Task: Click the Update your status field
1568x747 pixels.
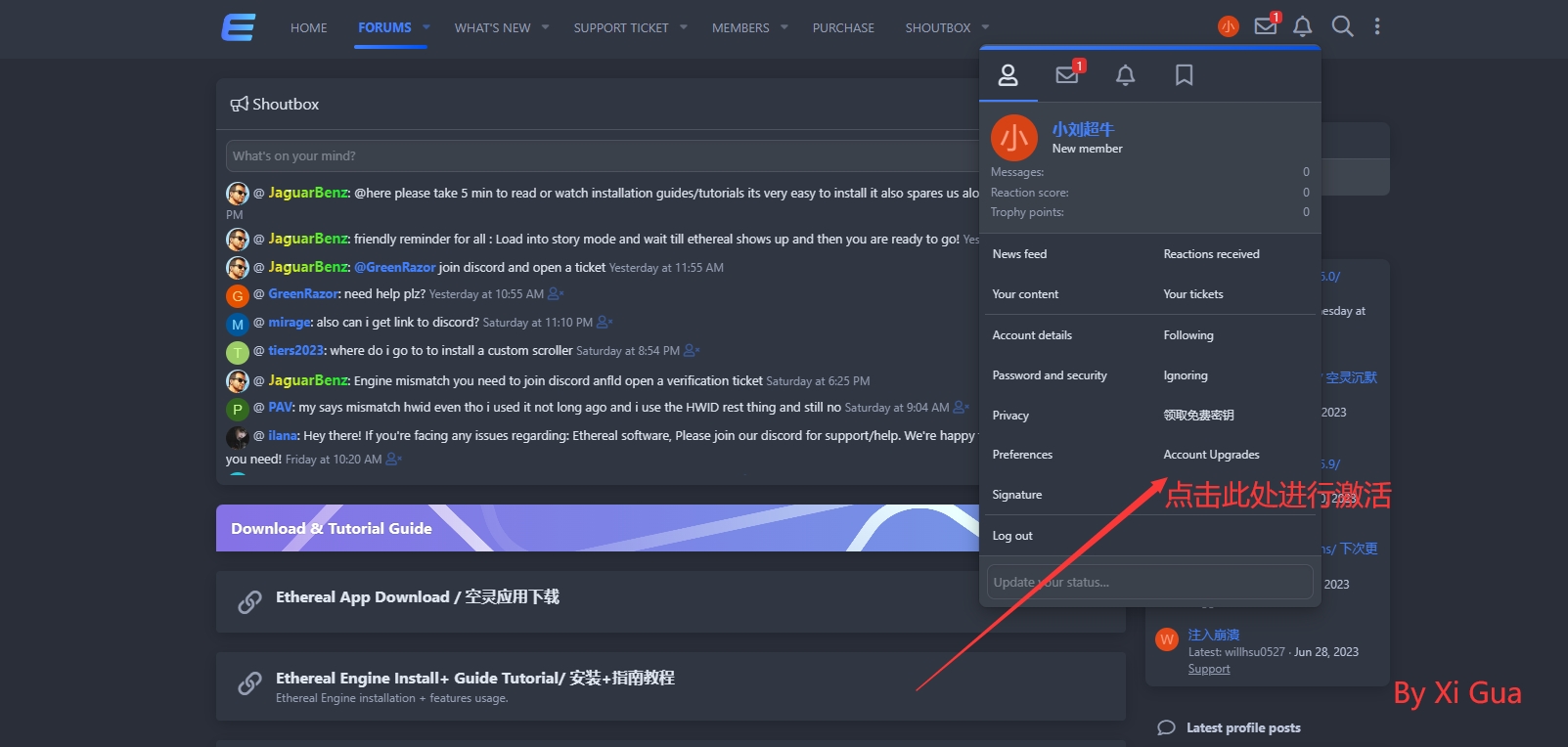Action: click(x=1149, y=582)
